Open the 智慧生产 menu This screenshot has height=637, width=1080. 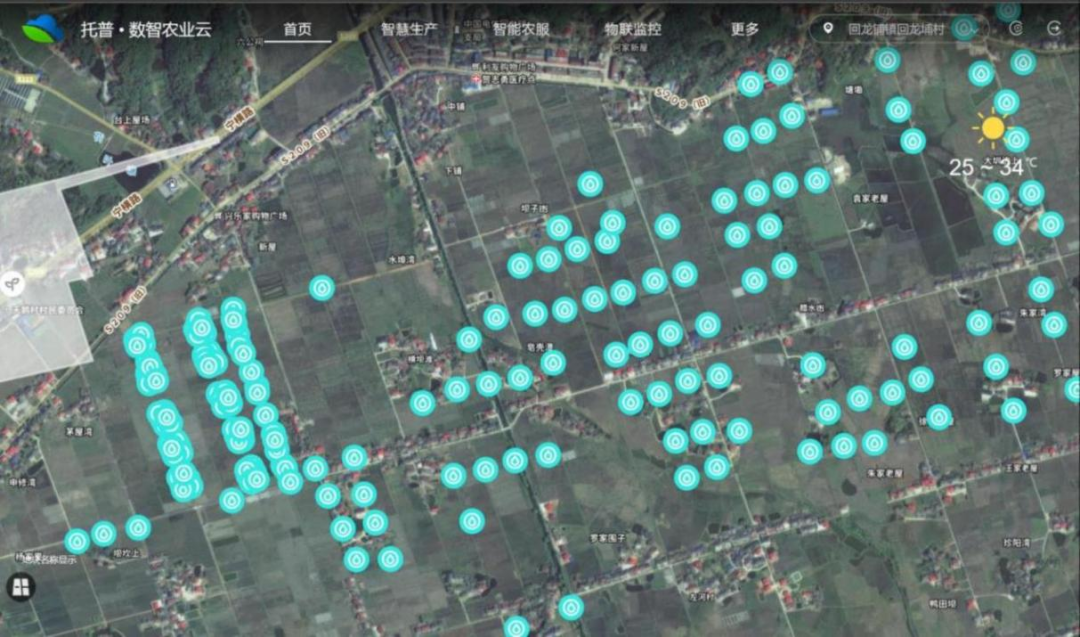409,29
